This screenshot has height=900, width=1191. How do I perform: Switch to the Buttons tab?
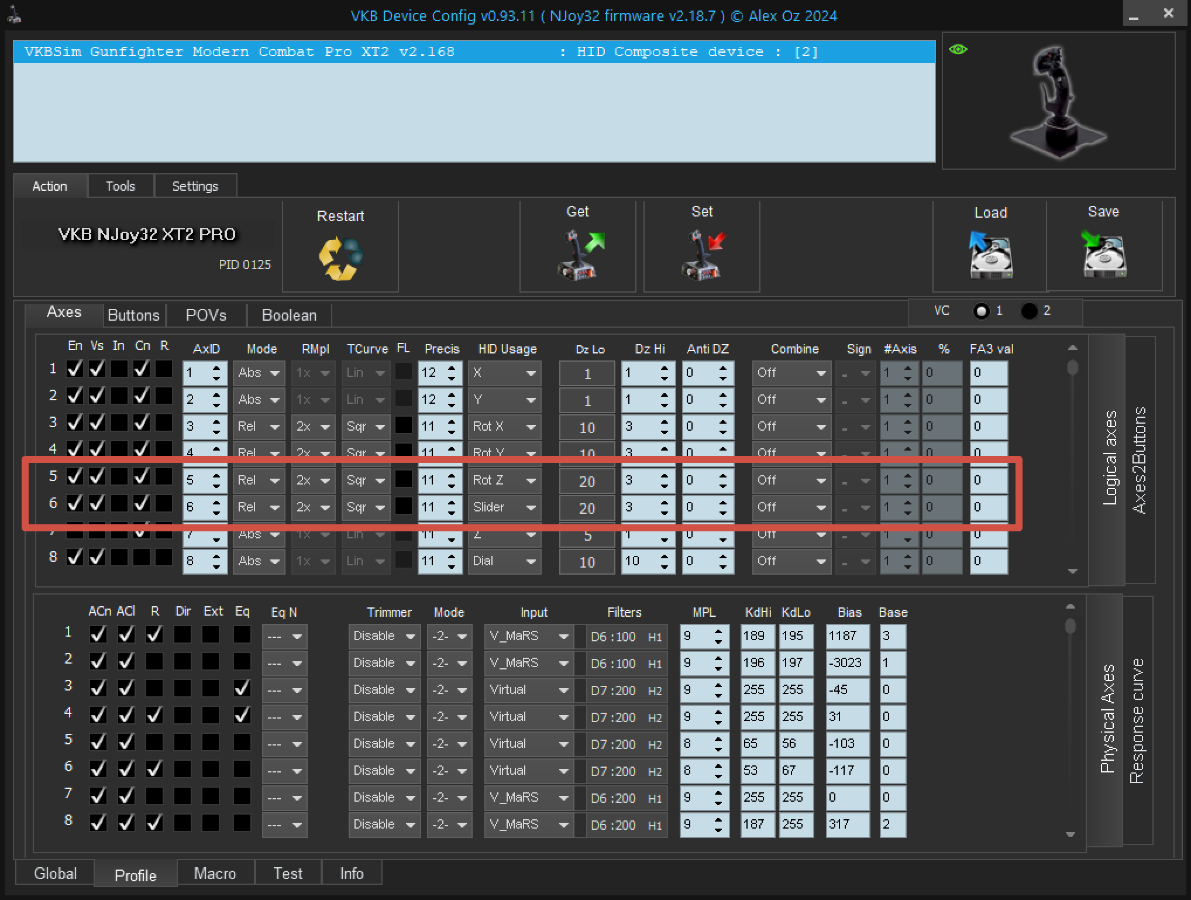click(x=134, y=315)
